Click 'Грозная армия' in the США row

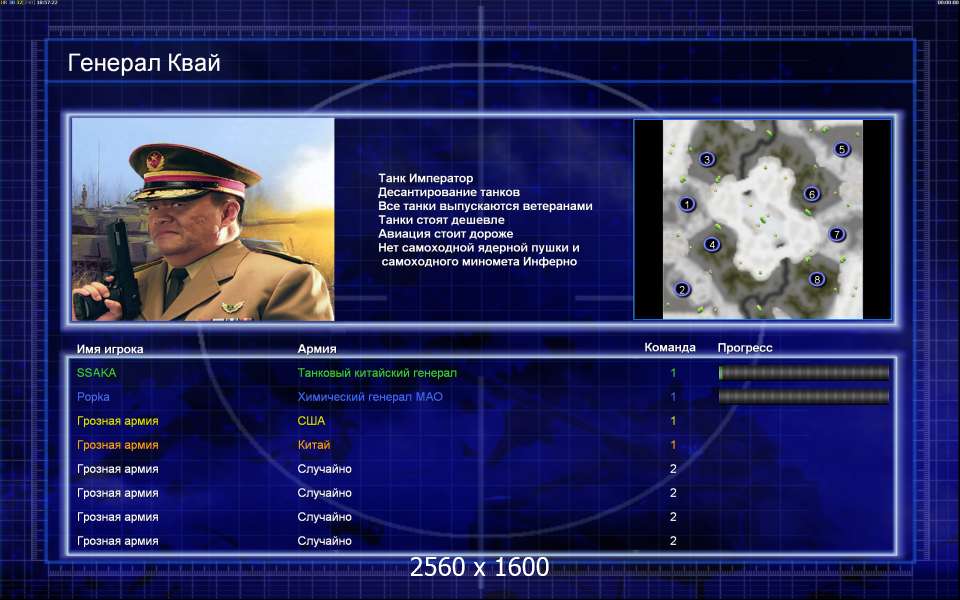[x=118, y=421]
